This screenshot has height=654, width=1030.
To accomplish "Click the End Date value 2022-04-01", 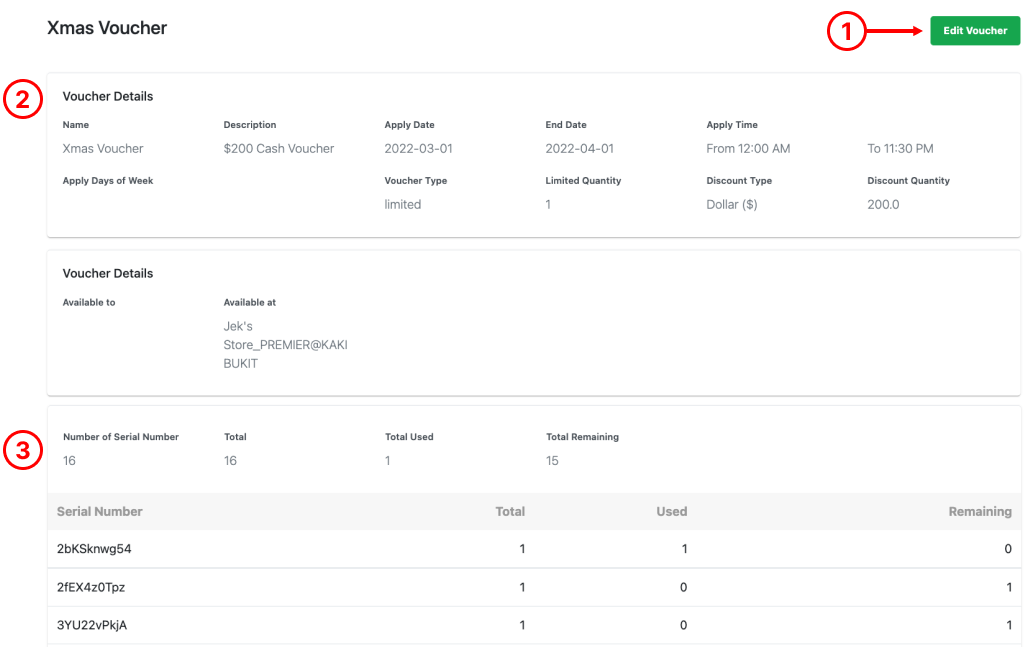I will (x=579, y=148).
